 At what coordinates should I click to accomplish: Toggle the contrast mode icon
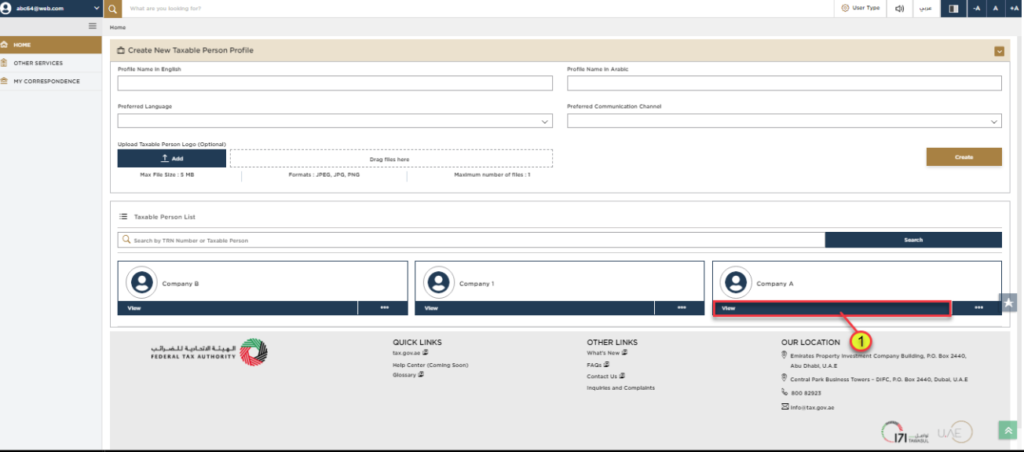(953, 8)
